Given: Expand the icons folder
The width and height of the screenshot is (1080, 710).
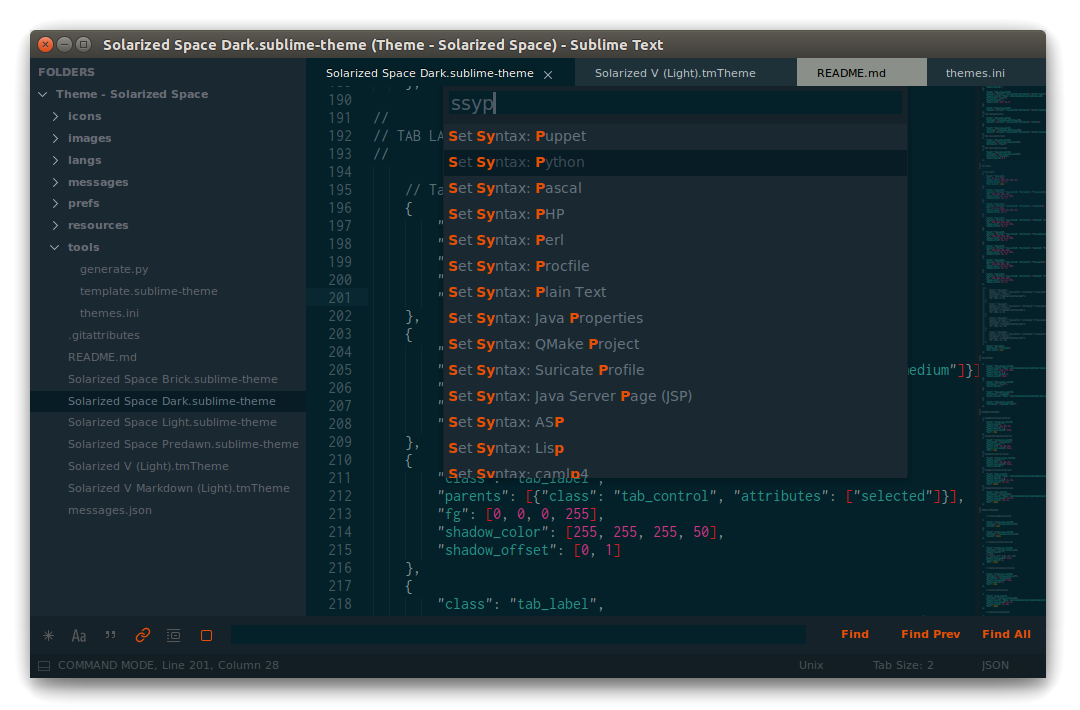Looking at the screenshot, I should point(55,116).
